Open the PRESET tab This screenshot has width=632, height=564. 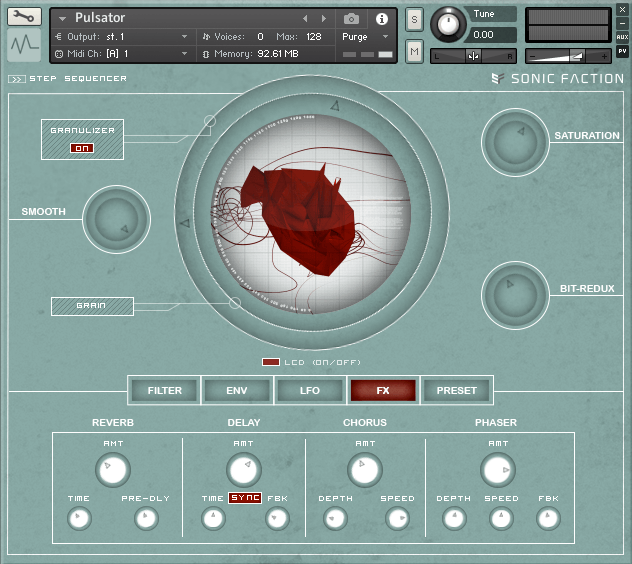coord(457,390)
